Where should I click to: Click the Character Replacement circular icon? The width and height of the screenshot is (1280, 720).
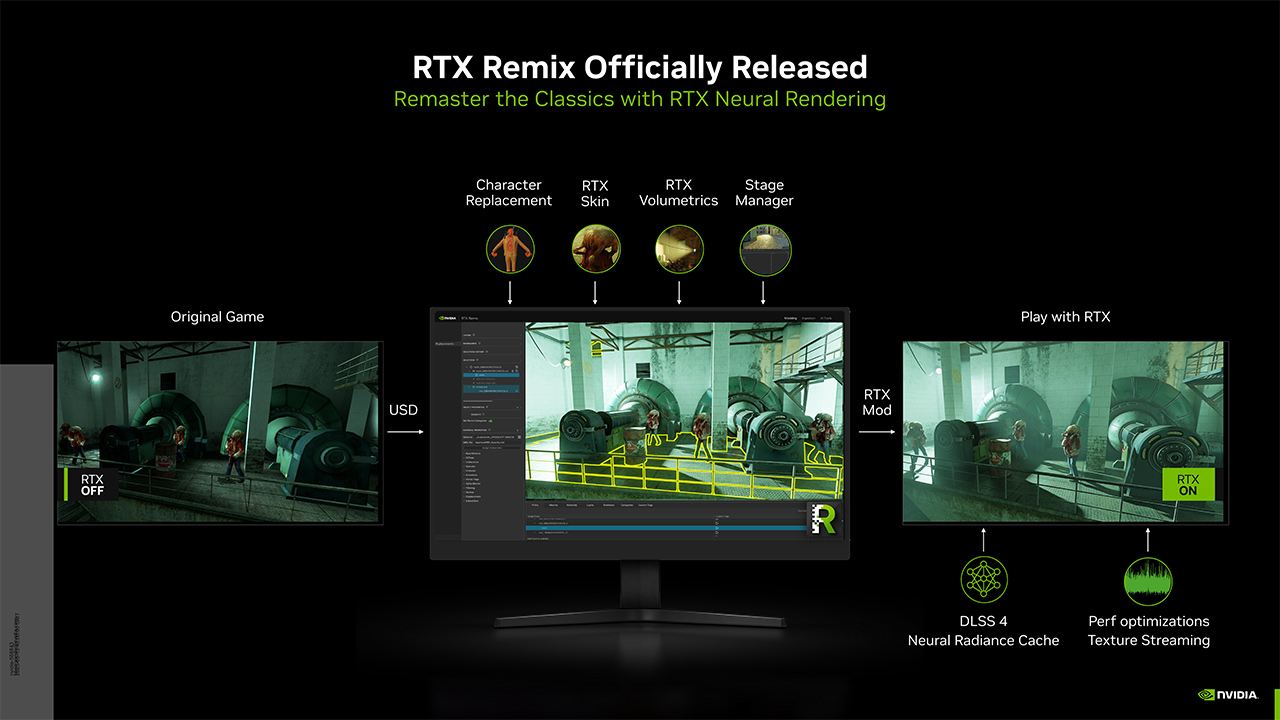coord(510,249)
